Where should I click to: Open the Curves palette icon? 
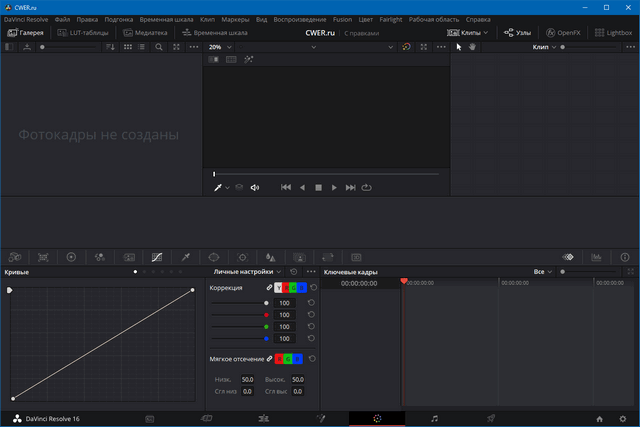pyautogui.click(x=157, y=257)
